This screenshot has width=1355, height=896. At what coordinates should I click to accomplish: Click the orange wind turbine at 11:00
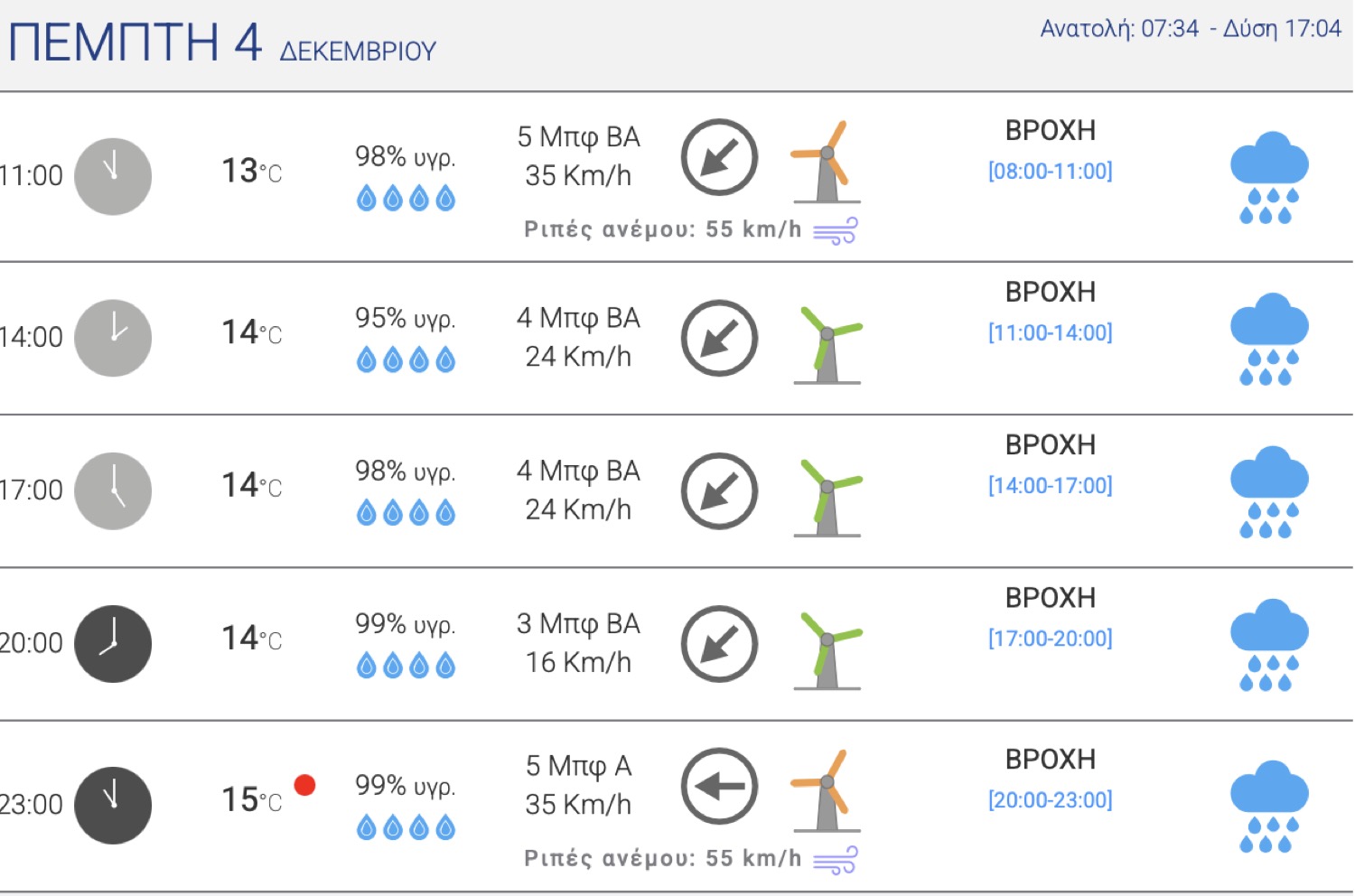click(827, 163)
